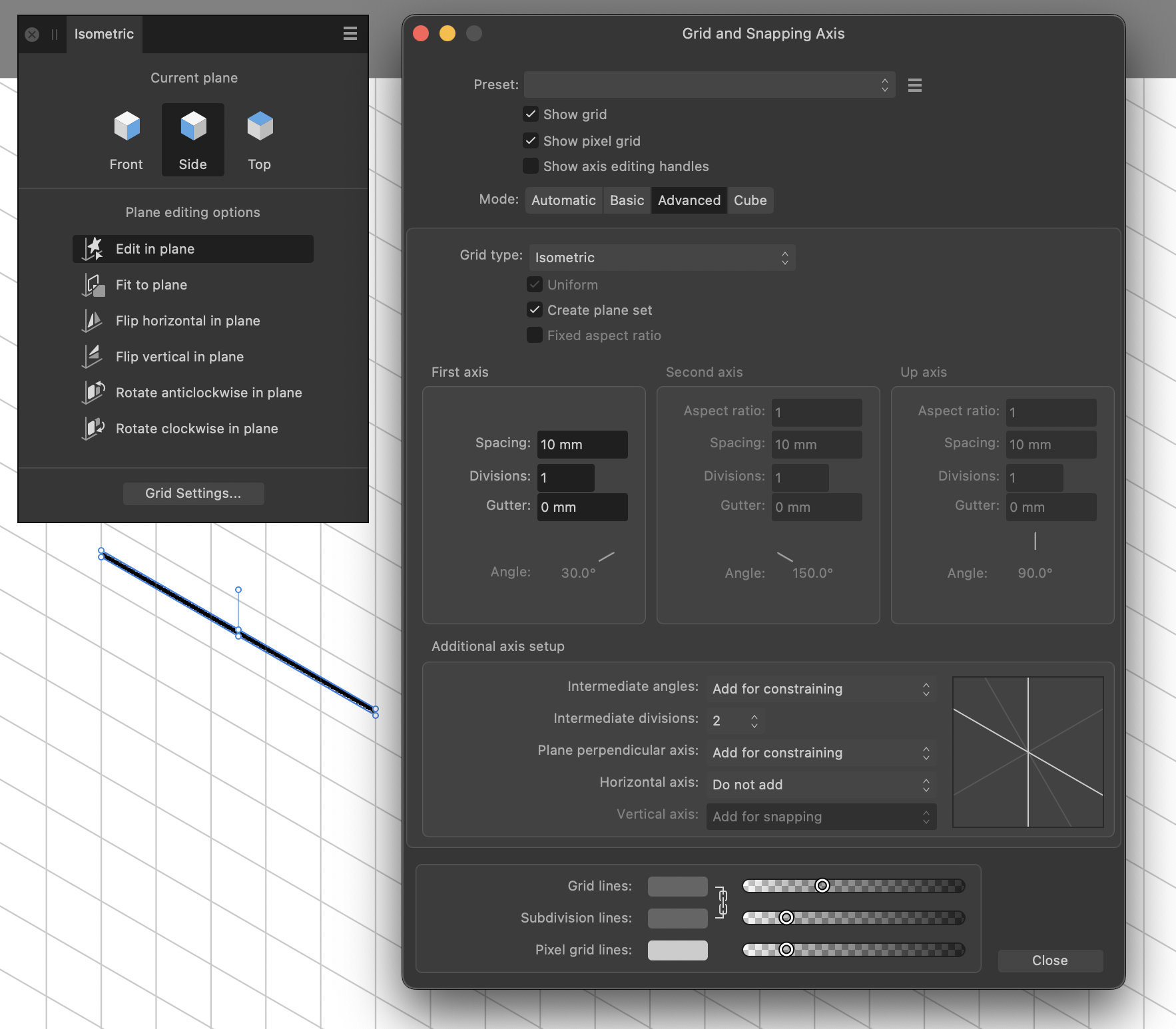
Task: Click the Up axis 90.0° angle dial
Action: pyautogui.click(x=1035, y=540)
